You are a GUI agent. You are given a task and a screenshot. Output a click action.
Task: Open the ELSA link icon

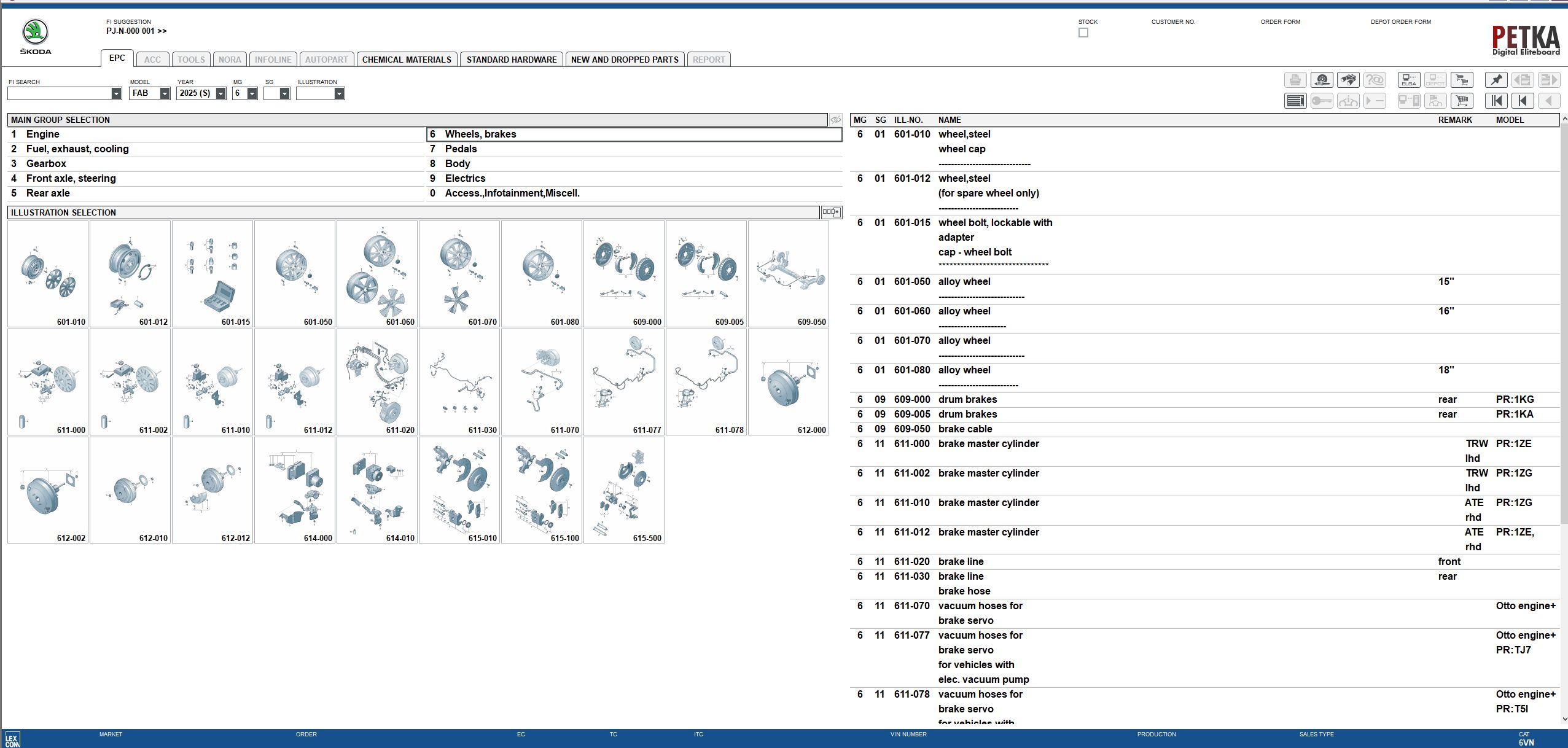pos(1409,80)
